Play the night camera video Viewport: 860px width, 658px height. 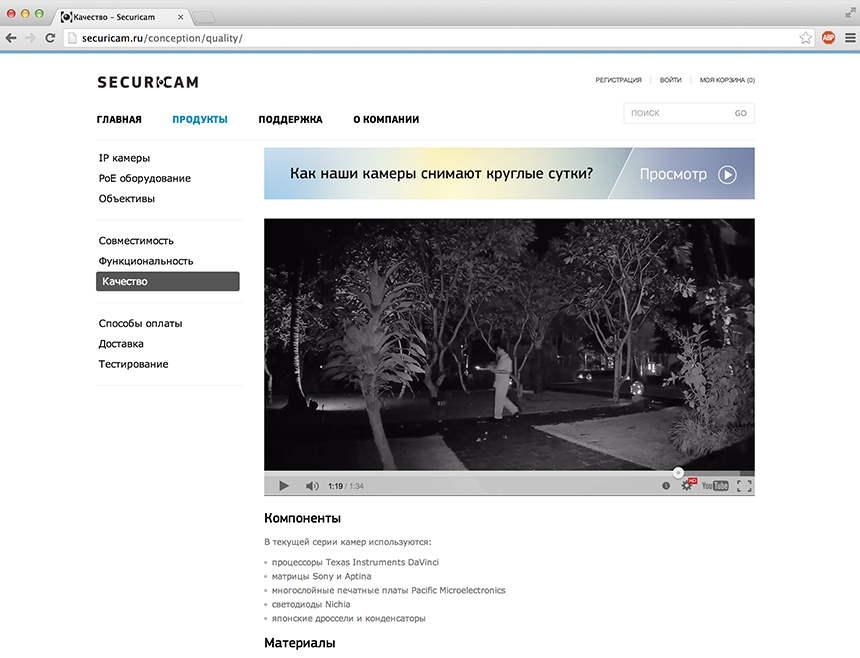pyautogui.click(x=283, y=486)
